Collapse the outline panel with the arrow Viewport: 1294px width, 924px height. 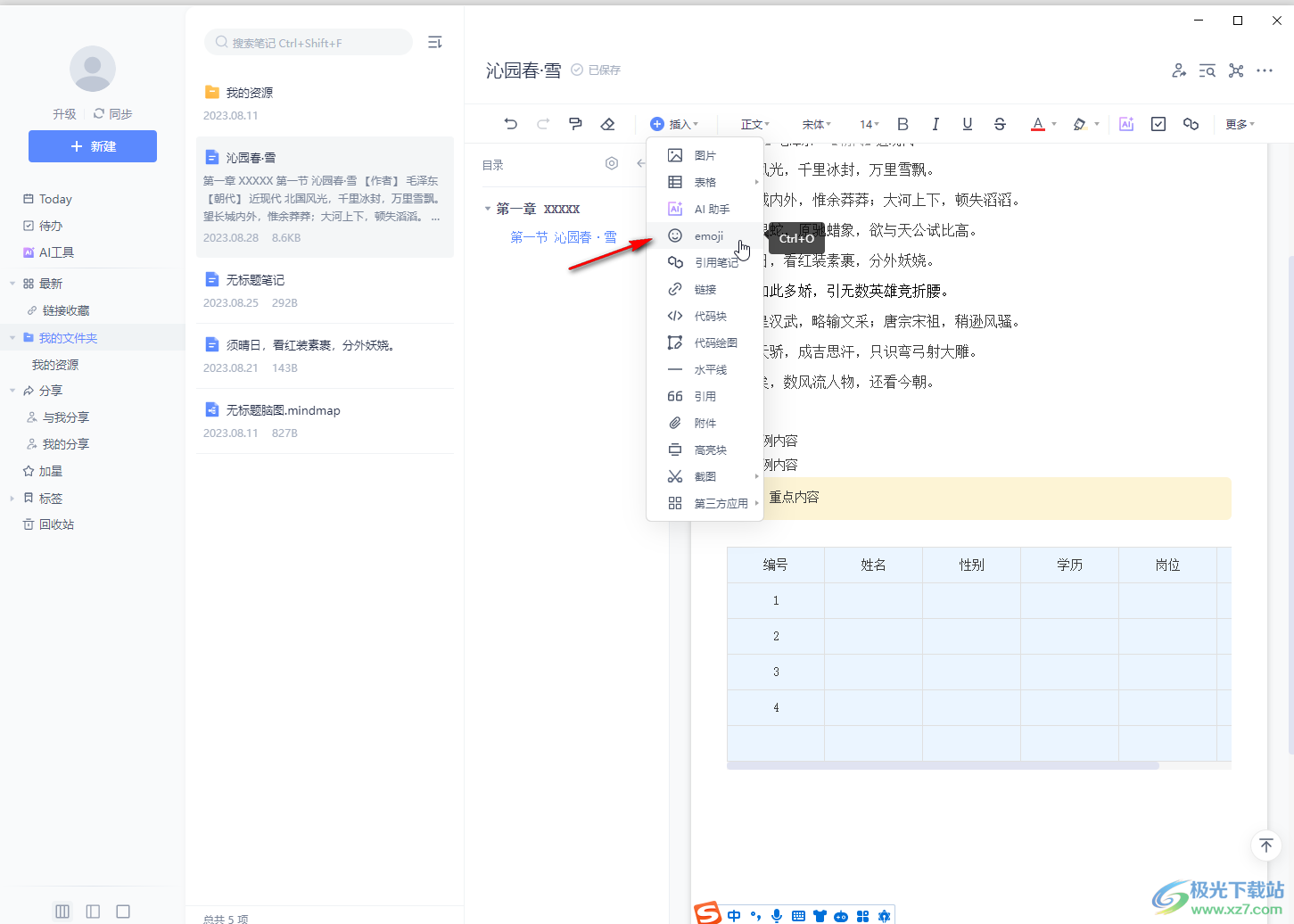coord(641,163)
